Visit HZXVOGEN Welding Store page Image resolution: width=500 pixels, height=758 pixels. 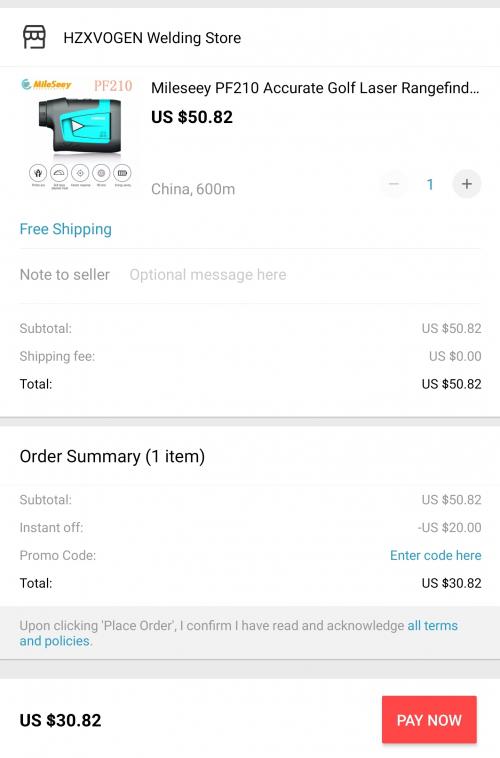coord(152,38)
